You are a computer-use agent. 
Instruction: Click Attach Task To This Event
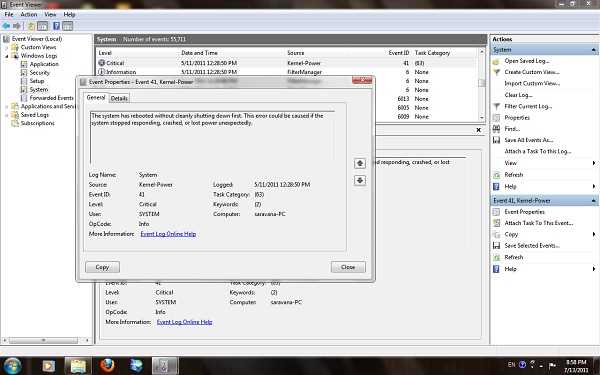tap(538, 223)
